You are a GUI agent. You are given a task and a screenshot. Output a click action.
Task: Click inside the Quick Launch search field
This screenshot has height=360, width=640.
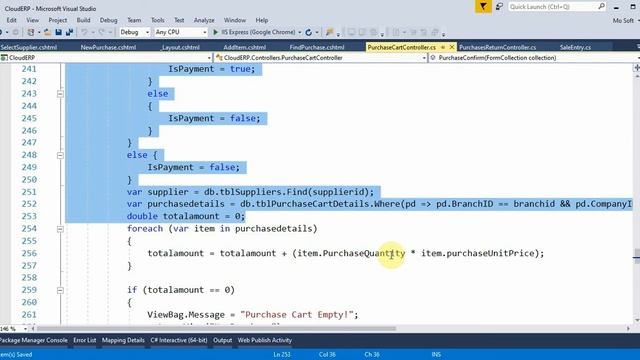point(553,7)
